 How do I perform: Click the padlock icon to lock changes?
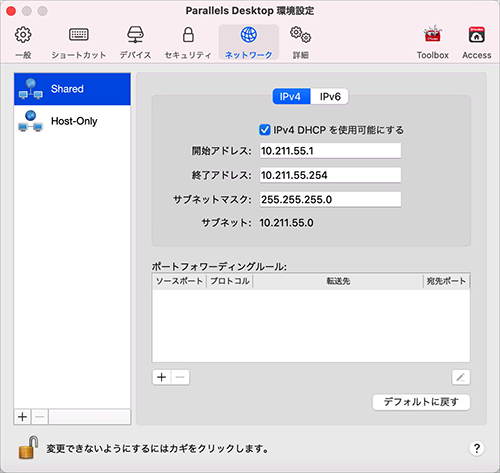point(28,447)
